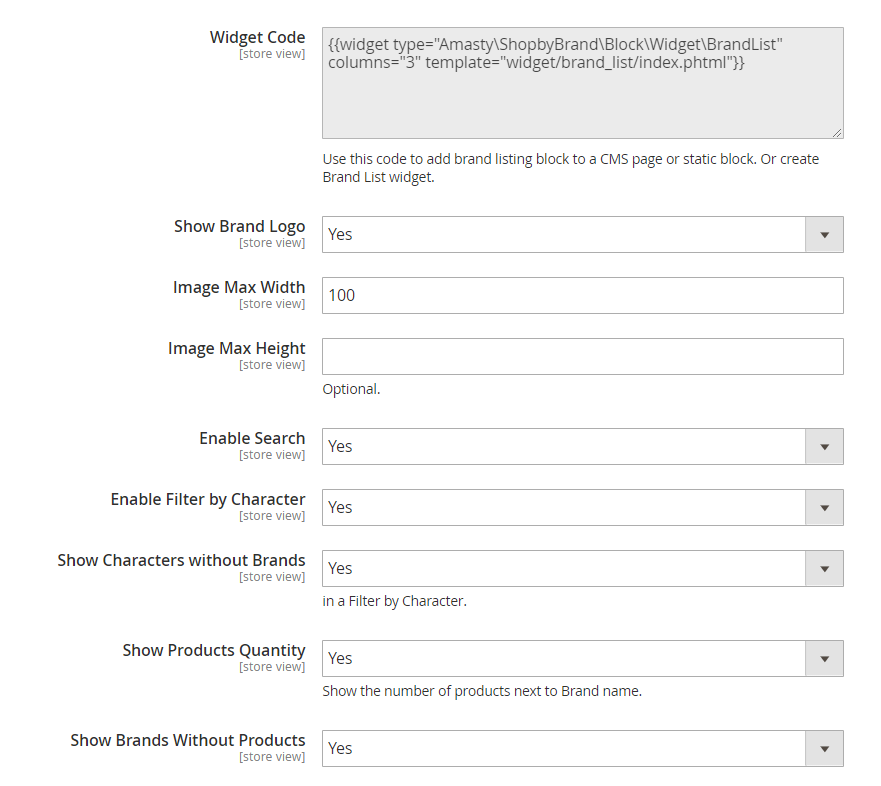Click the Enable Filter by Character Yes value

340,507
